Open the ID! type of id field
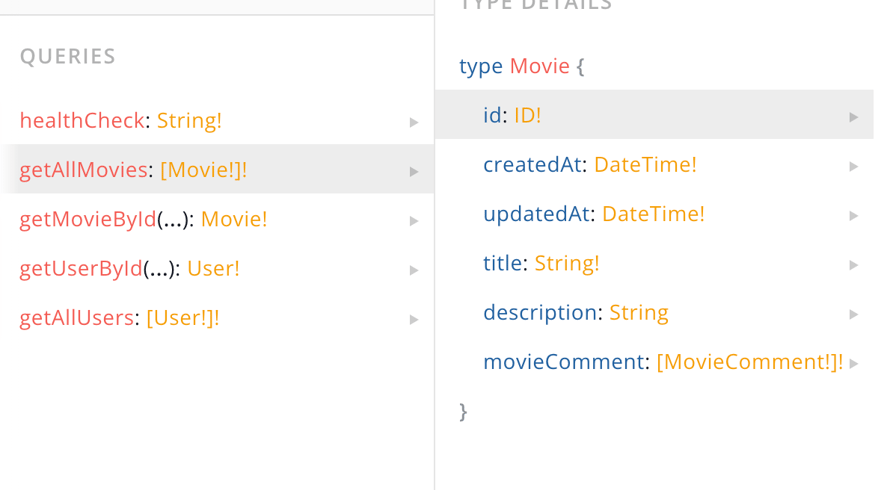The height and width of the screenshot is (490, 884). click(527, 116)
